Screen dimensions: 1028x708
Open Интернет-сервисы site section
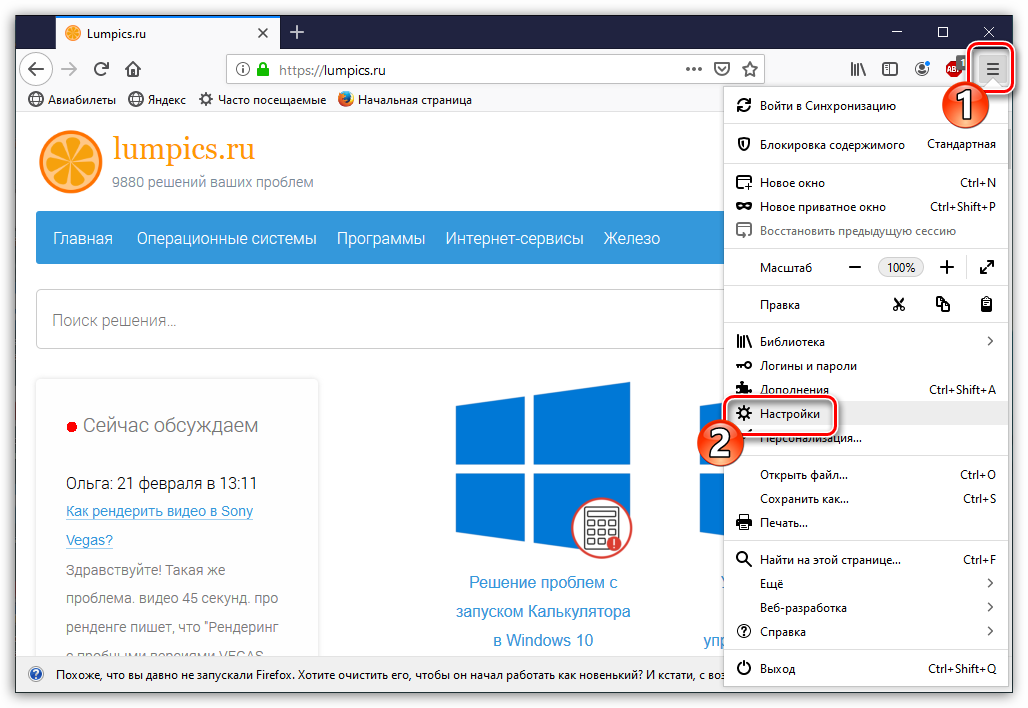[515, 239]
